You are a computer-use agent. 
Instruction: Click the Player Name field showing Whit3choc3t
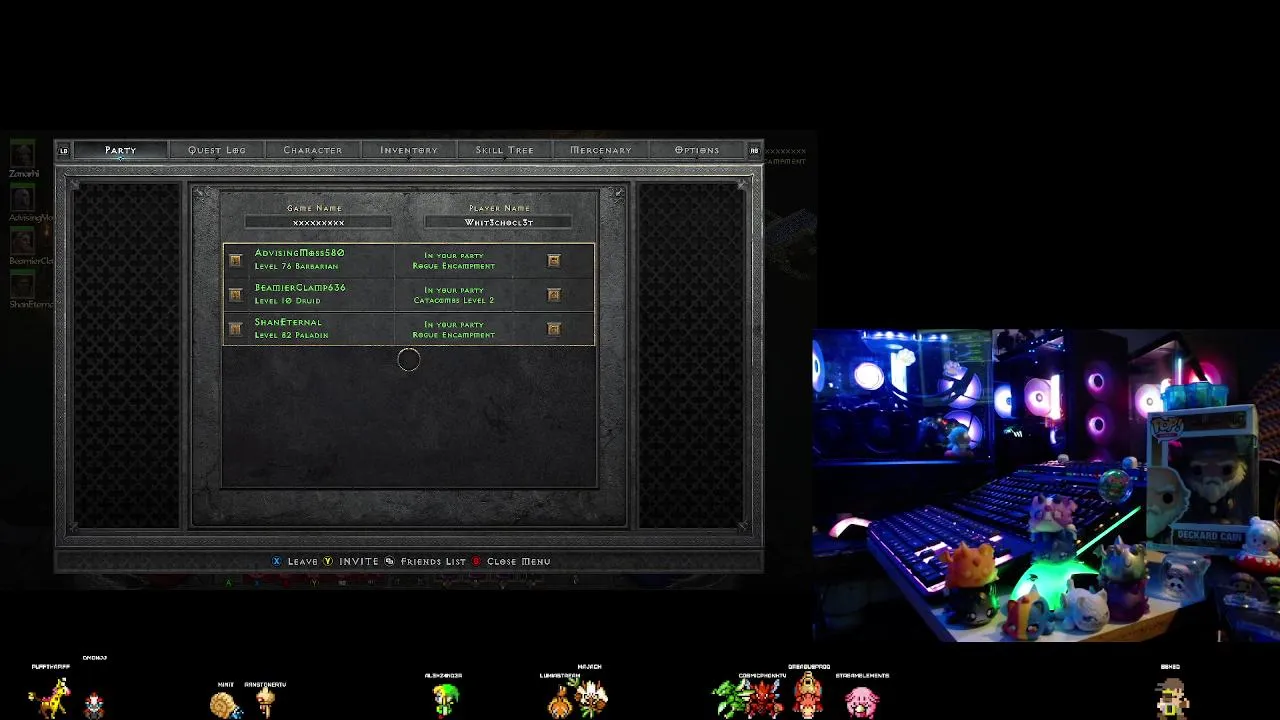499,222
